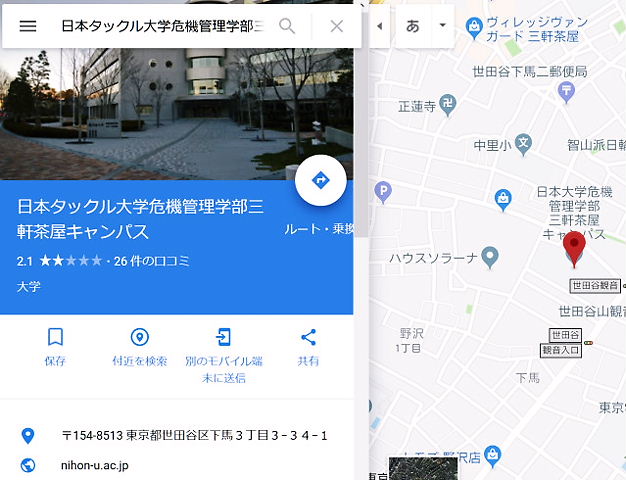Click the 日本大学危機管理学部 map label
The height and width of the screenshot is (480, 626).
pos(574,213)
